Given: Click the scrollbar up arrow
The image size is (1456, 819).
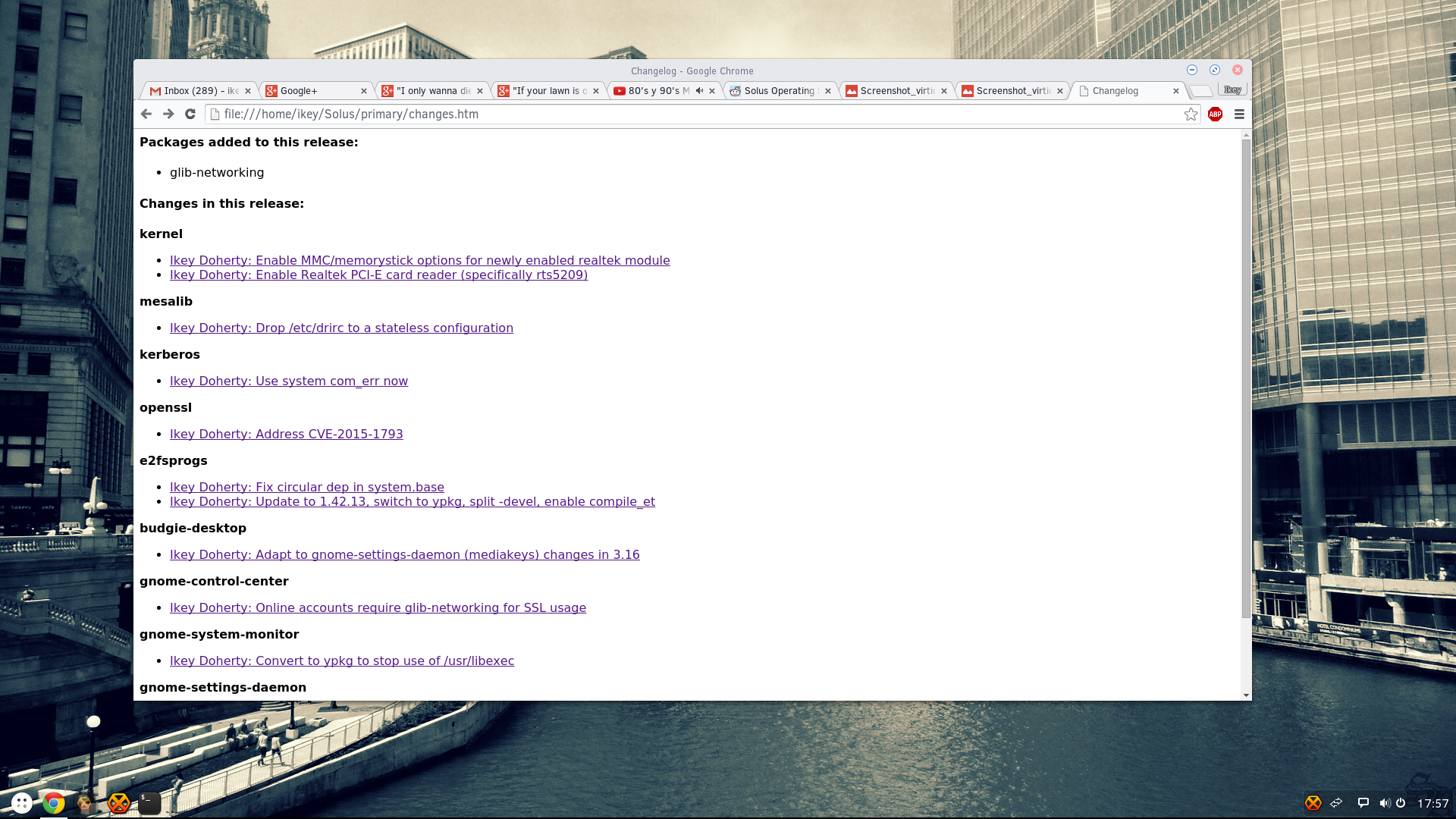Looking at the screenshot, I should click(1246, 134).
